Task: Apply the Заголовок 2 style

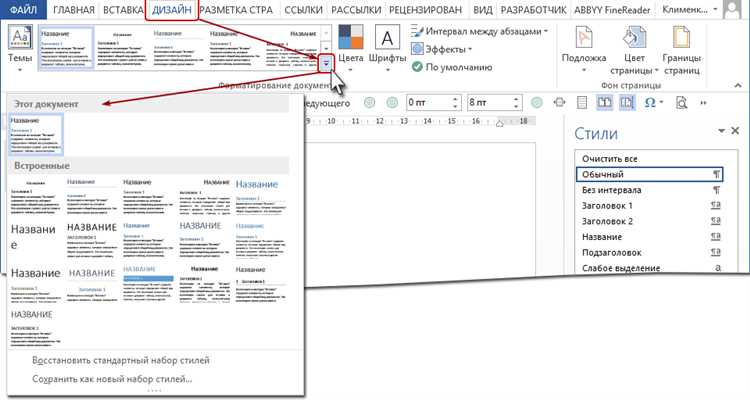Action: click(x=651, y=221)
